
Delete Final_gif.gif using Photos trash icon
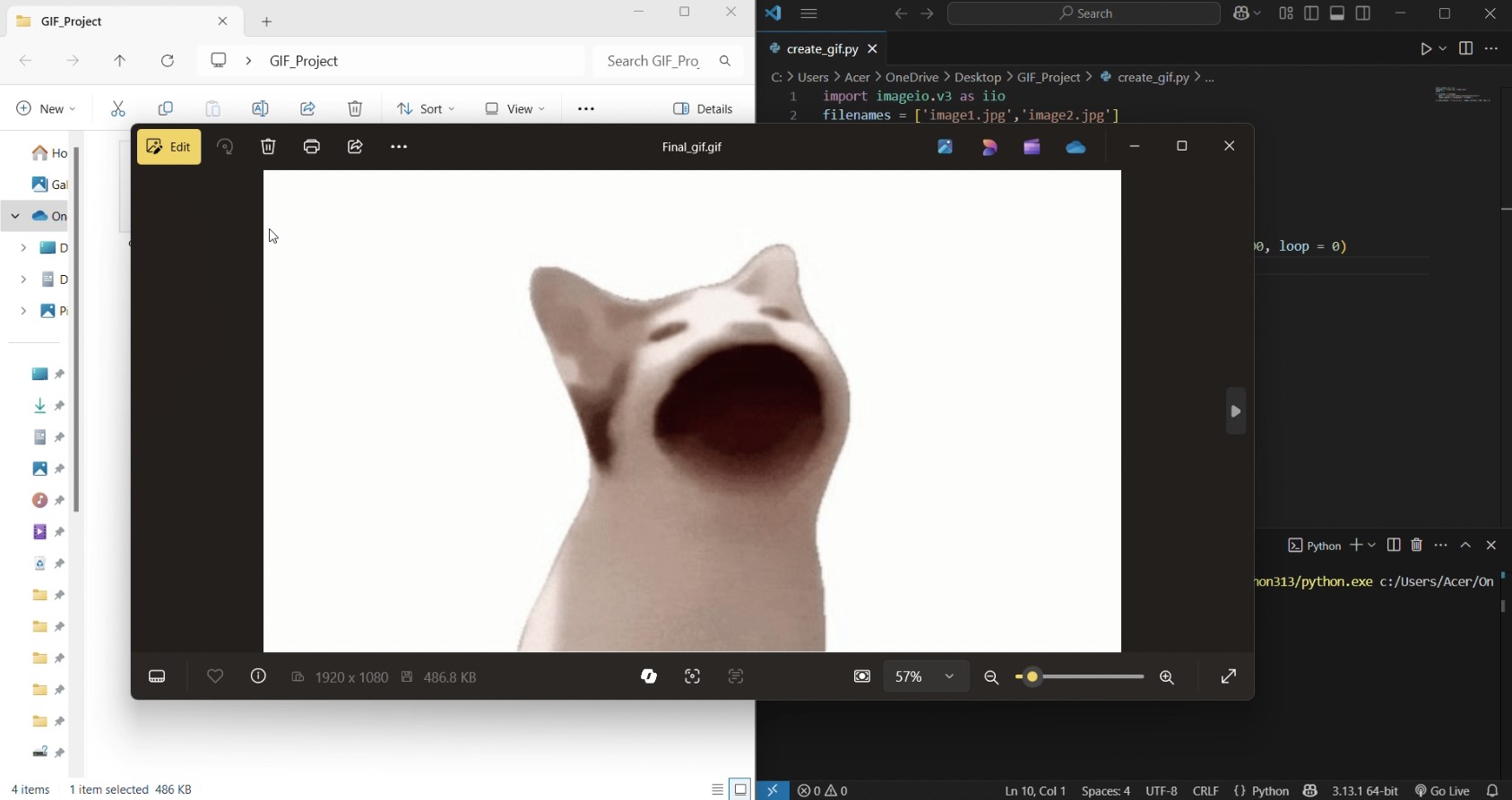[268, 147]
